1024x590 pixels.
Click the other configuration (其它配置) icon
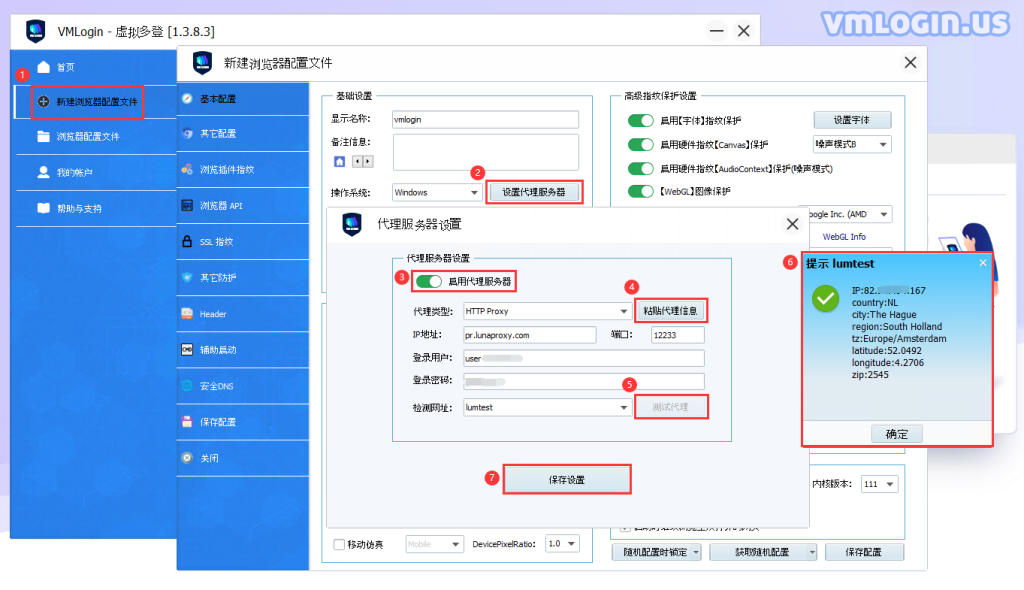coord(187,133)
